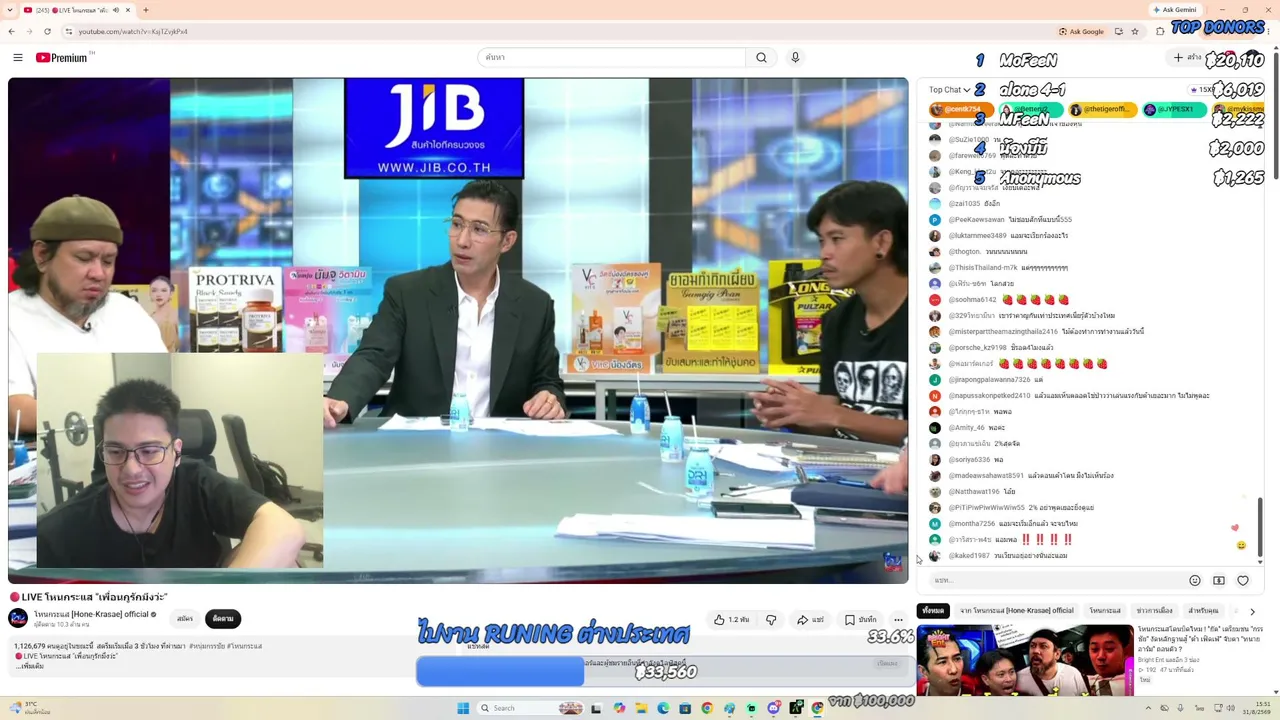Open the Windows Start menu

[x=463, y=708]
